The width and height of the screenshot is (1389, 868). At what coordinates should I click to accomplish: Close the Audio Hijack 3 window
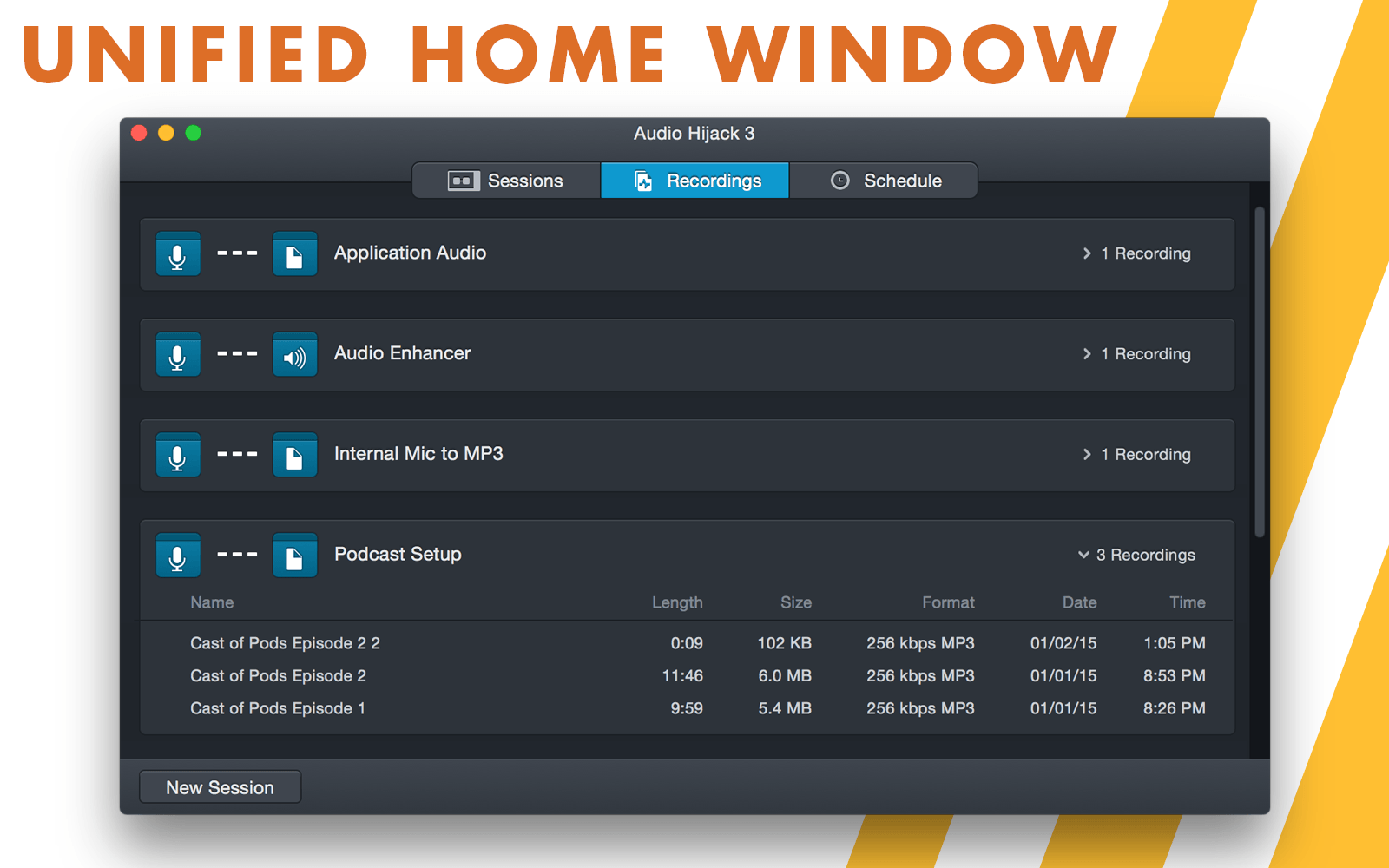coord(139,133)
